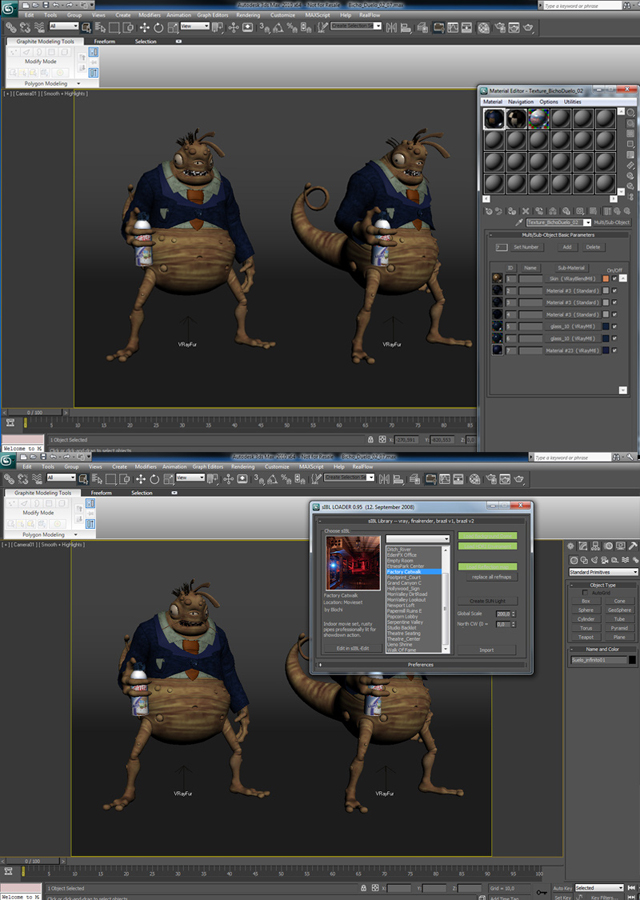Viewport: 640px width, 900px height.
Task: Open Render Setup in top window toolbar
Action: pyautogui.click(x=499, y=27)
